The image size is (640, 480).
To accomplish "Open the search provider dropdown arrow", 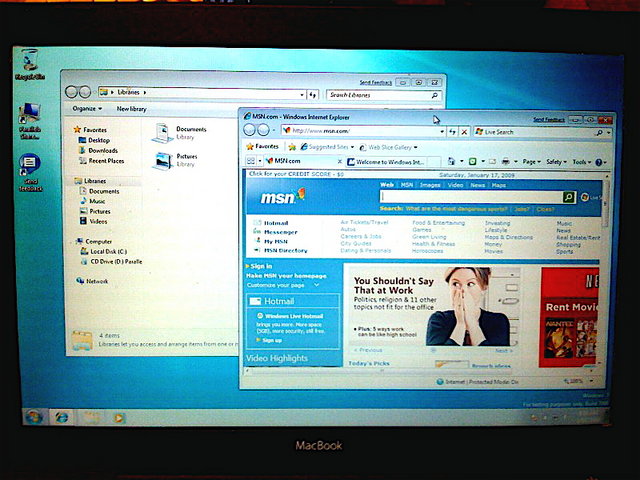I will click(x=609, y=133).
